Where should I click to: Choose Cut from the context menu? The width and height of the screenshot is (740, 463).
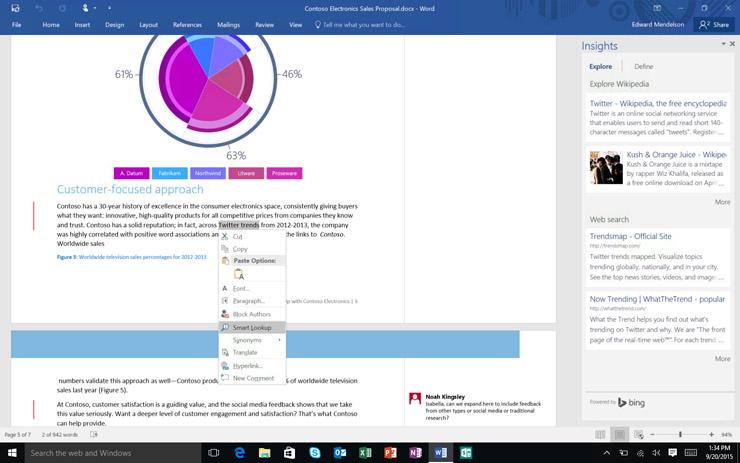pyautogui.click(x=252, y=236)
